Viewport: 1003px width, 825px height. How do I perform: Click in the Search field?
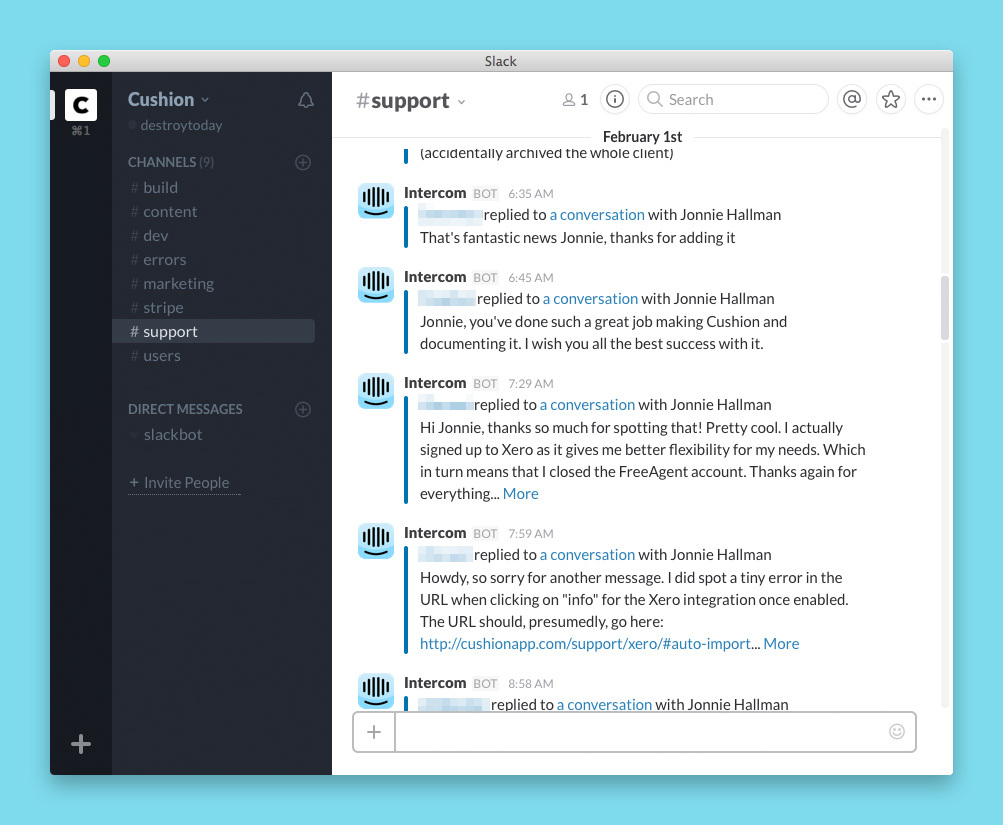[734, 99]
